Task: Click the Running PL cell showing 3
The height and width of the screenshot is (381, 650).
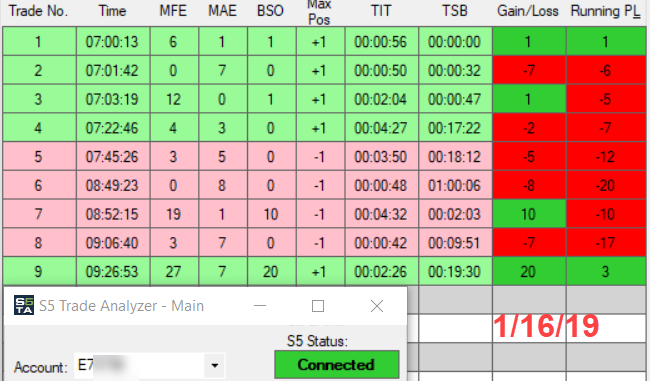Action: point(606,272)
